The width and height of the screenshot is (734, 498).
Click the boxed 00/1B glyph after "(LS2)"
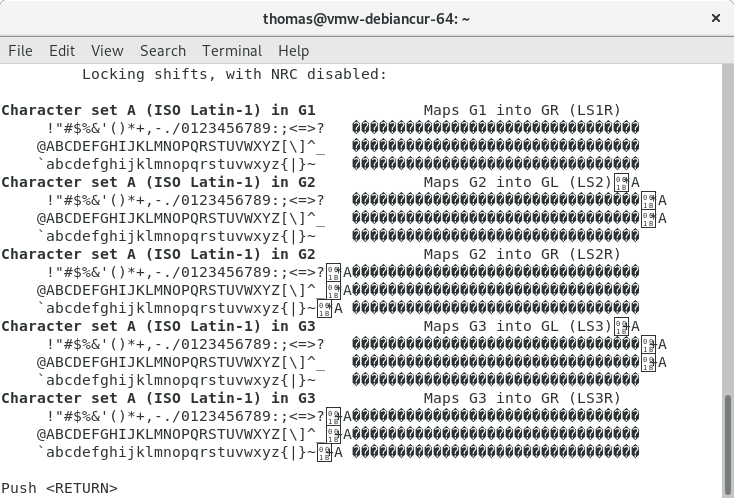pyautogui.click(x=621, y=182)
